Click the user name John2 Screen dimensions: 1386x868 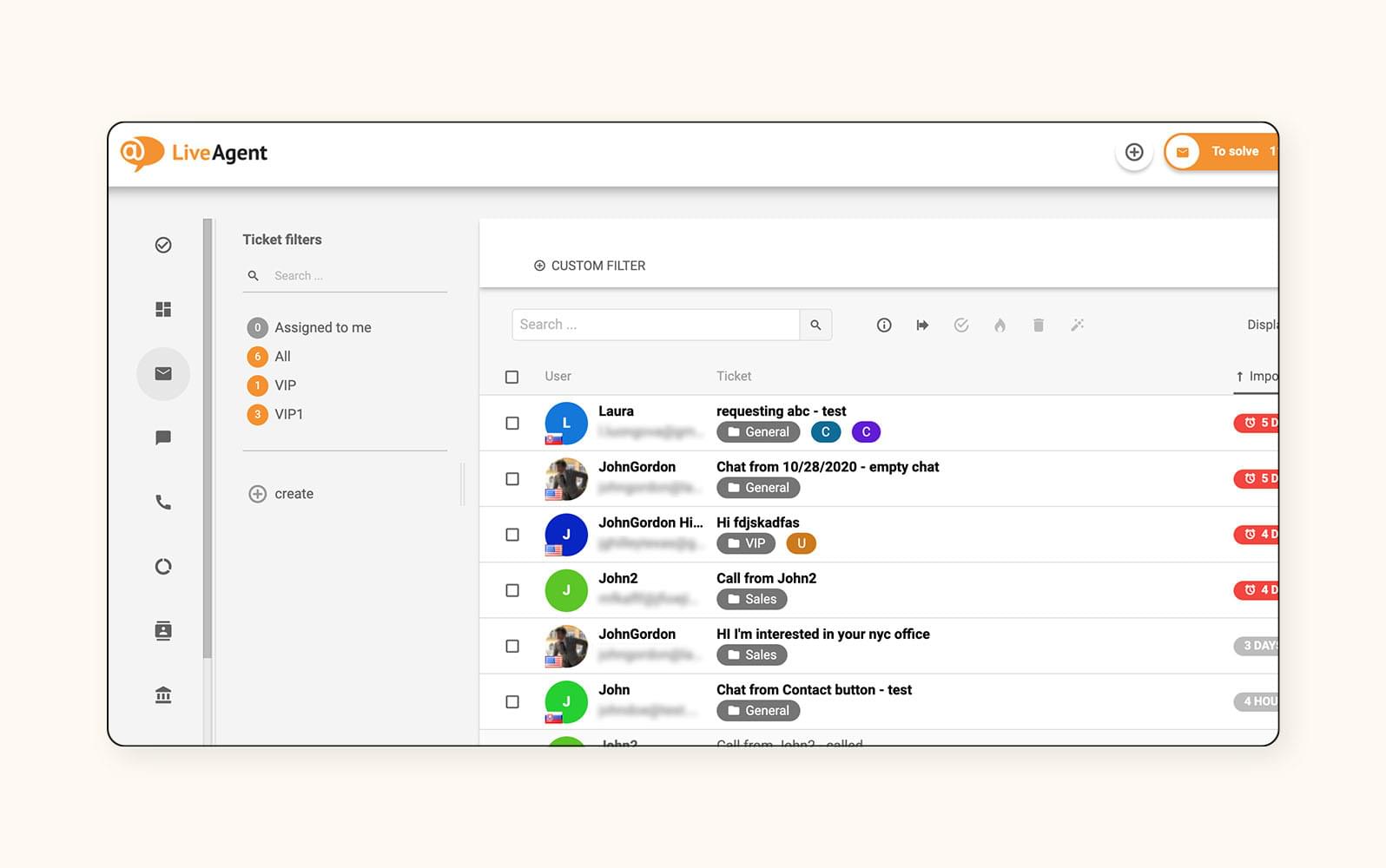pyautogui.click(x=617, y=578)
